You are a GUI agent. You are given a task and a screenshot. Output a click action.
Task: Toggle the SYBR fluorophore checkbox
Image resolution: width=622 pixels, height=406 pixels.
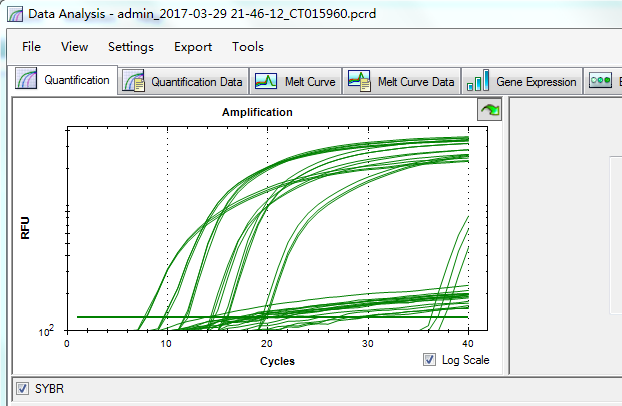(x=22, y=388)
